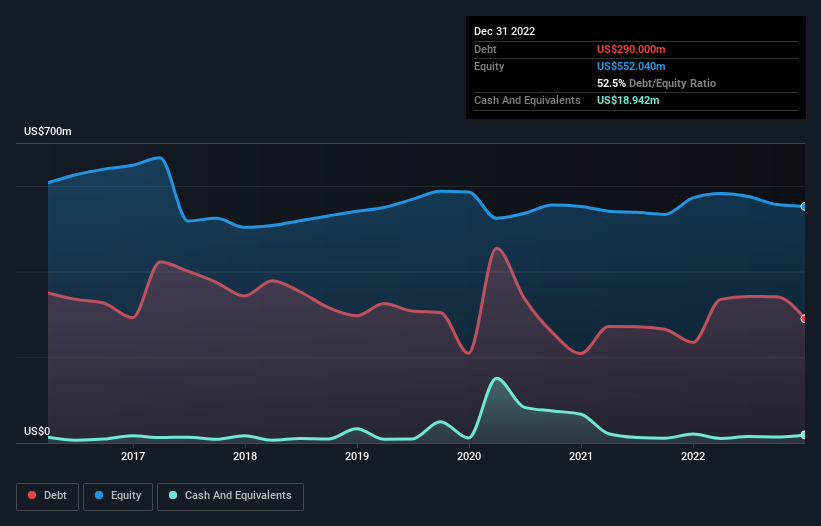
Task: Click Cash And Equivalents label in tooltip
Action: coord(527,100)
